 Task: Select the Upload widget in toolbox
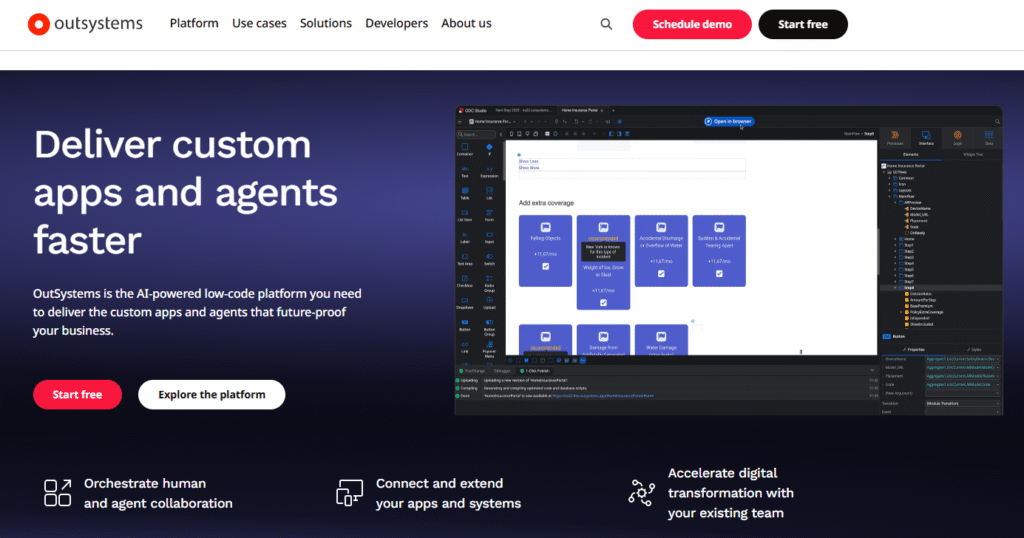point(489,303)
